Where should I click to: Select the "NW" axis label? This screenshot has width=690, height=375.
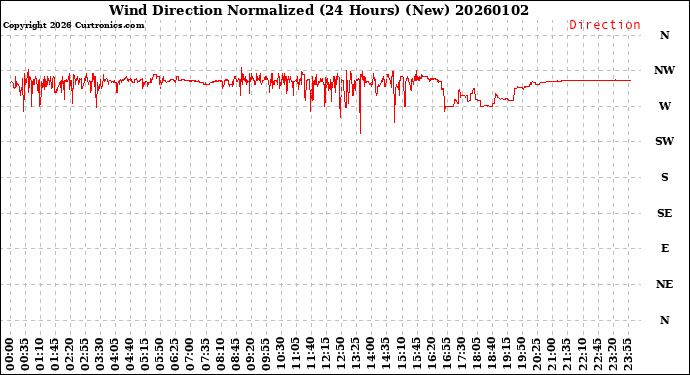664,70
